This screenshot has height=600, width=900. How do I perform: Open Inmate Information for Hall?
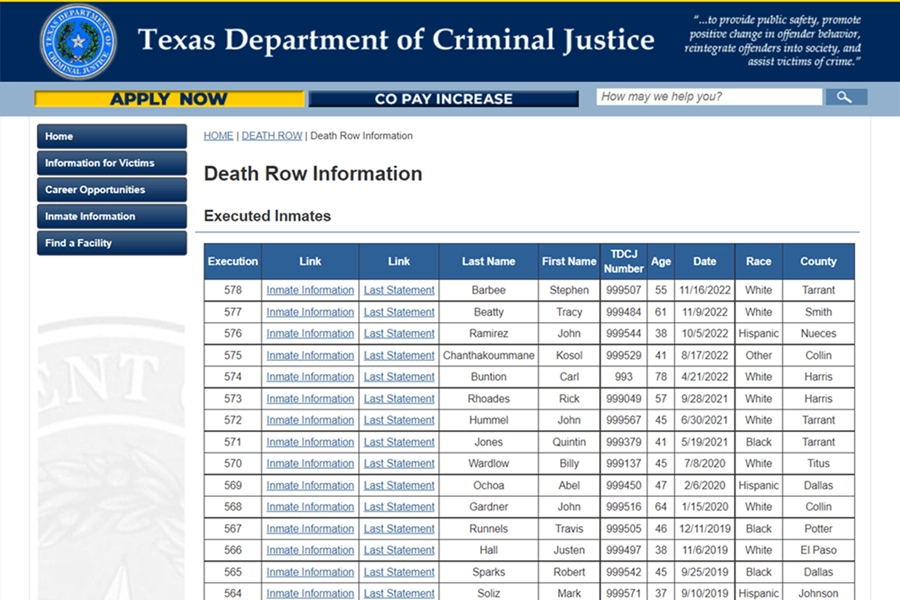310,550
